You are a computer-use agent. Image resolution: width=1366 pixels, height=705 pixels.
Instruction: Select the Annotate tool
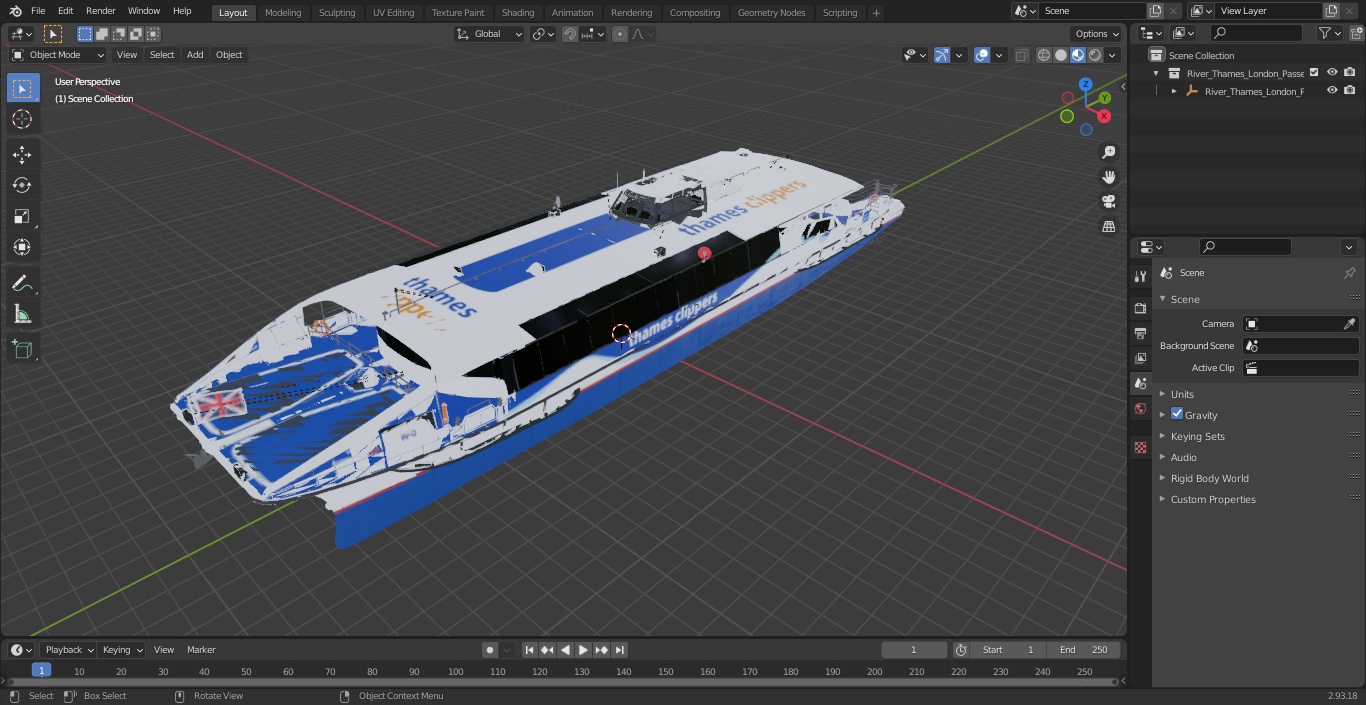click(x=22, y=283)
